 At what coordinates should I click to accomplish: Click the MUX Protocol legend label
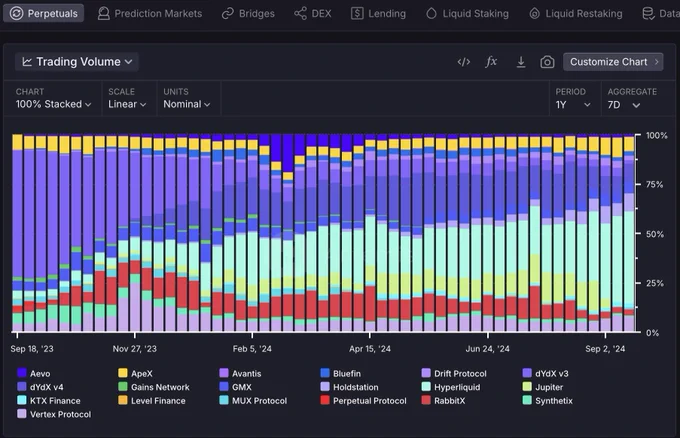tap(259, 401)
